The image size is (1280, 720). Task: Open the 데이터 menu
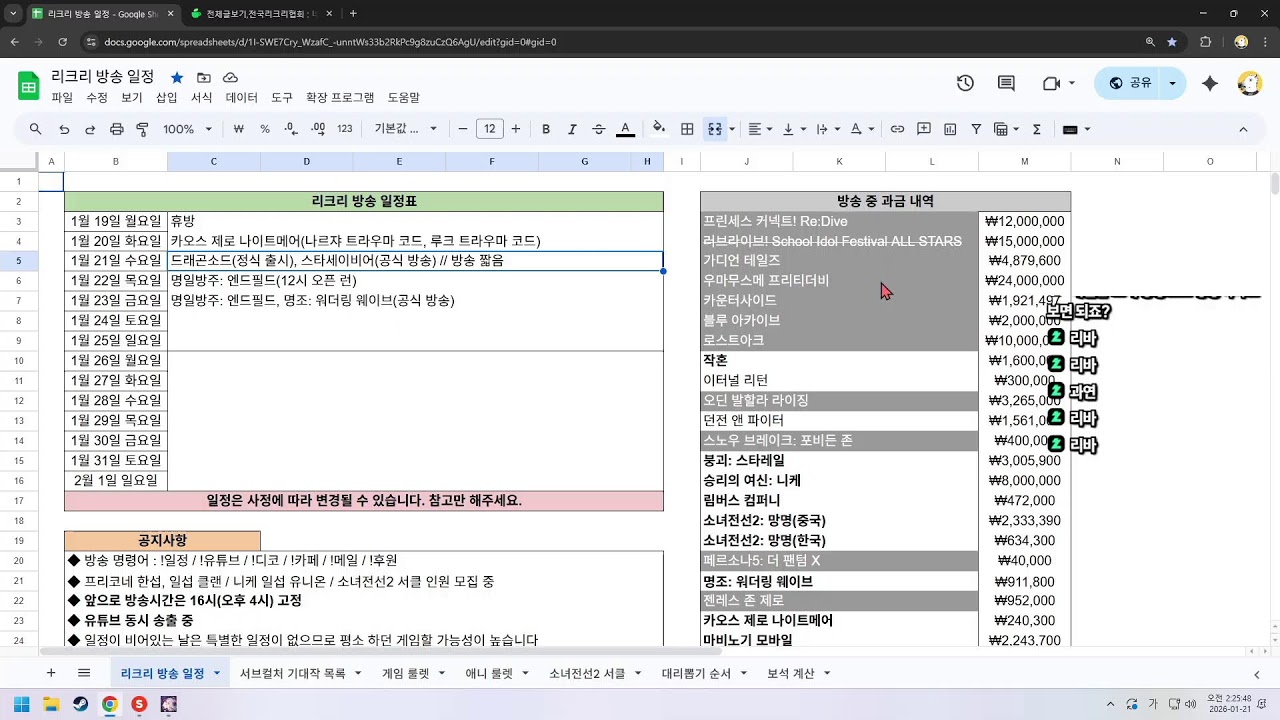click(241, 98)
